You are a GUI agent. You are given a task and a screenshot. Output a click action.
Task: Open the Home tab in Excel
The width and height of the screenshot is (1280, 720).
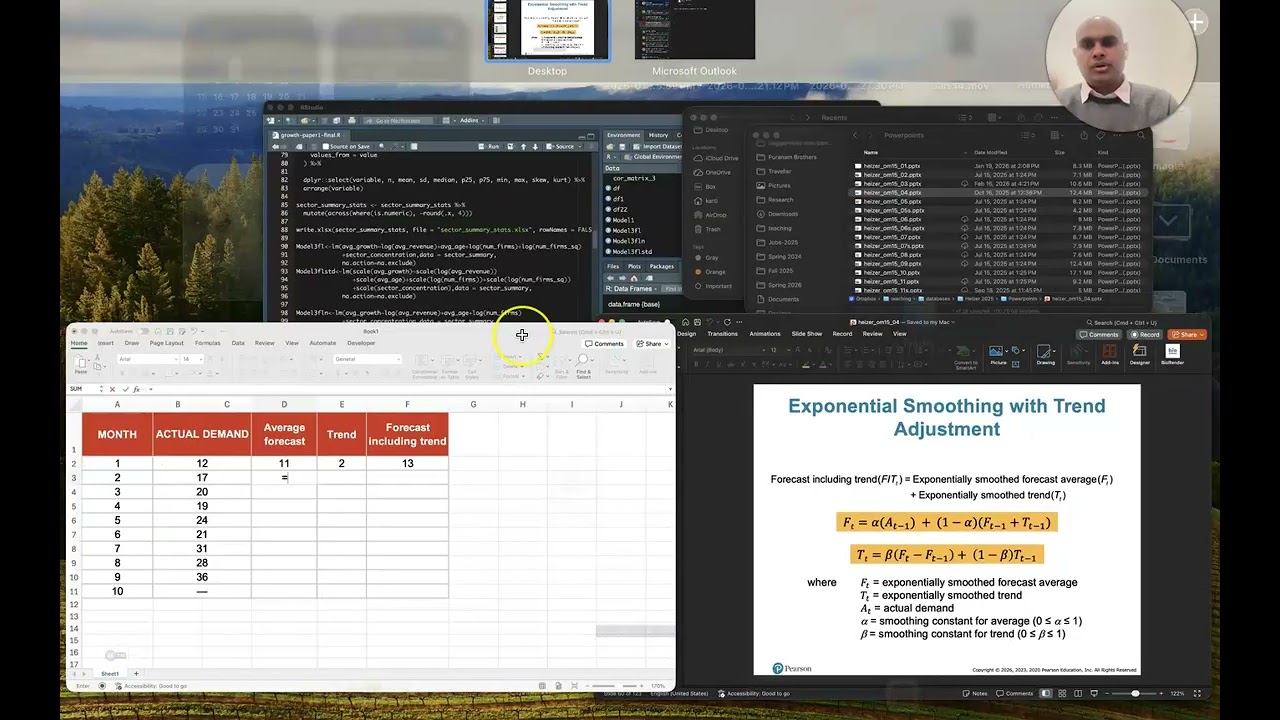79,343
